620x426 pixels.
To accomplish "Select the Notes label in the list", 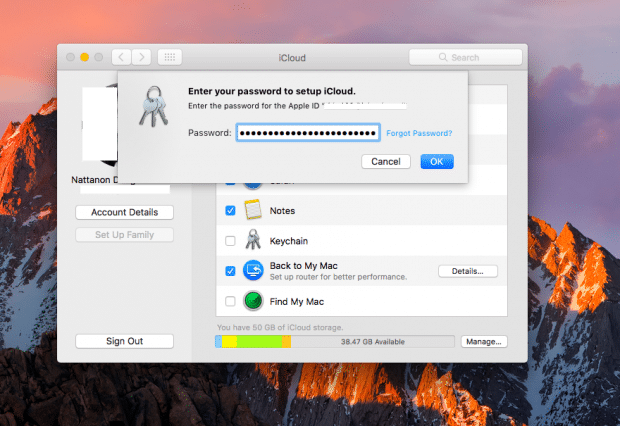I will click(282, 211).
